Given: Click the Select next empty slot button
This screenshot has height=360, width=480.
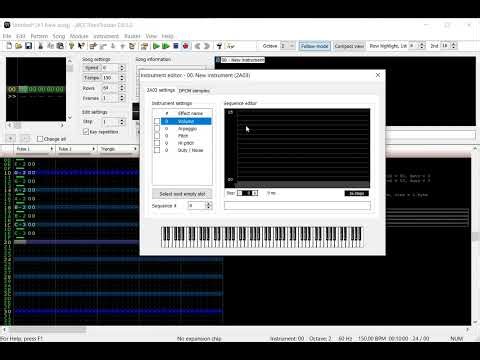Looking at the screenshot, I should pyautogui.click(x=182, y=194).
